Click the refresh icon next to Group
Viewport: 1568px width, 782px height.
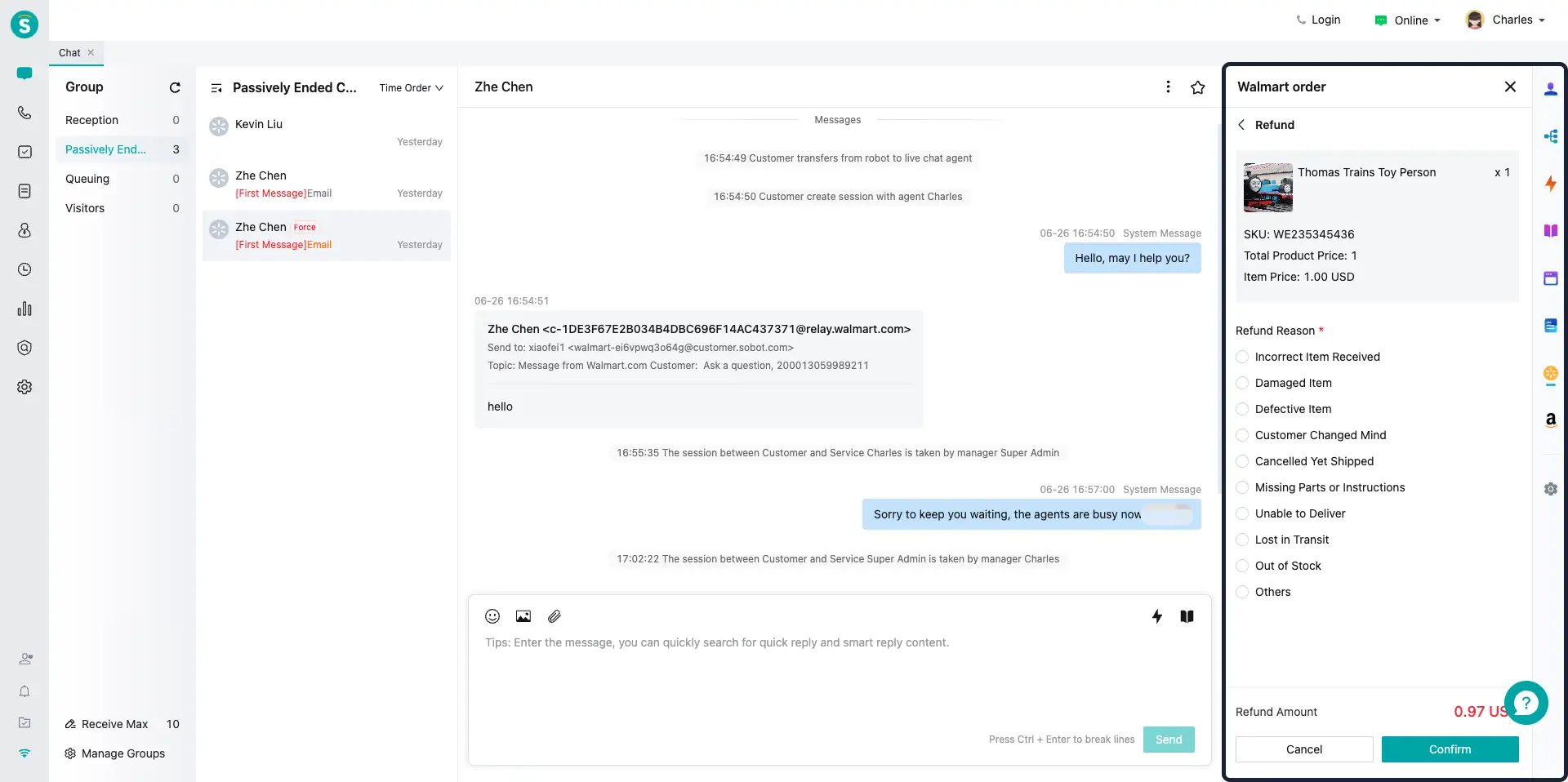point(175,87)
